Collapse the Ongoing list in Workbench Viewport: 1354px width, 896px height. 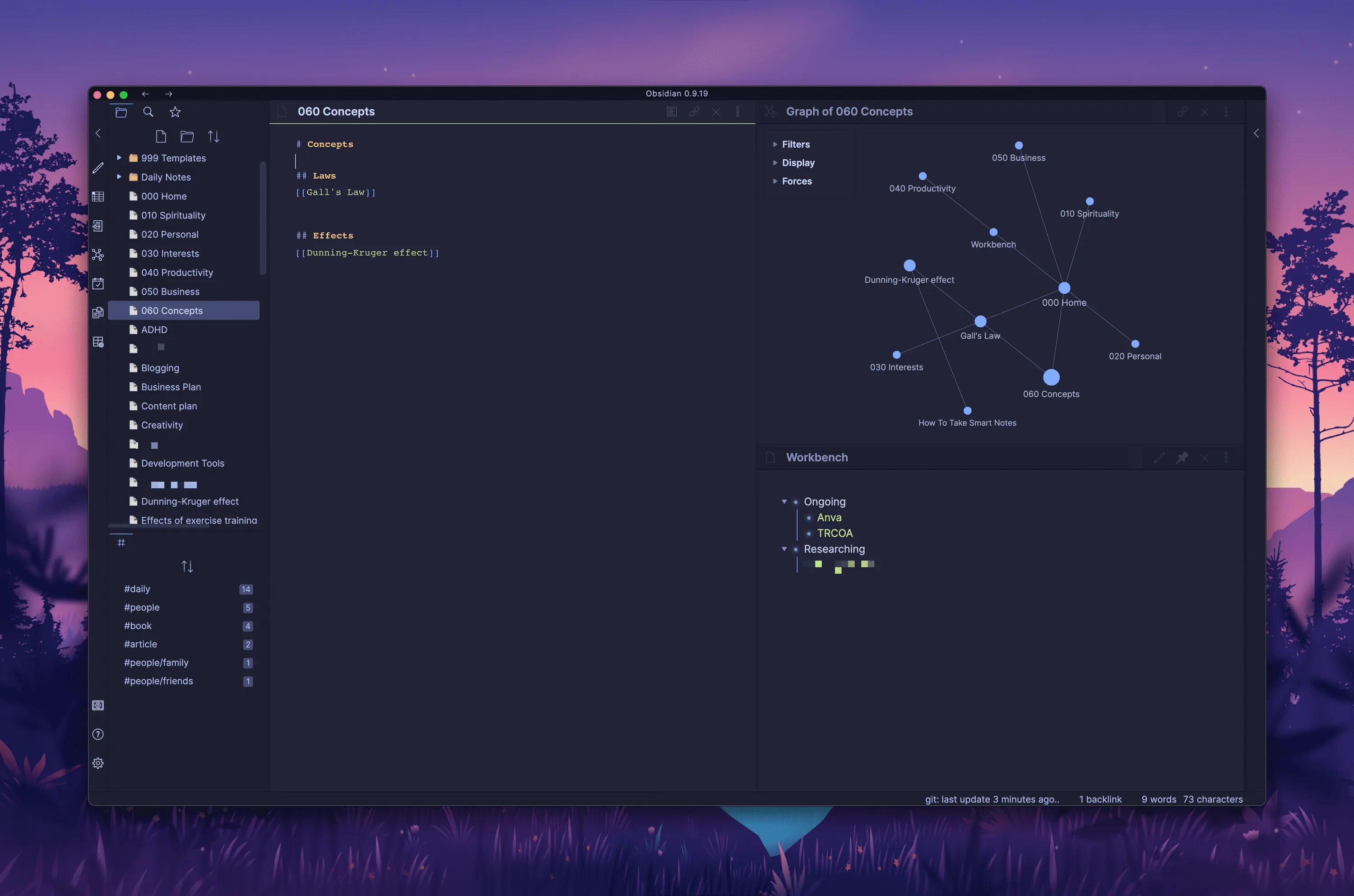784,501
